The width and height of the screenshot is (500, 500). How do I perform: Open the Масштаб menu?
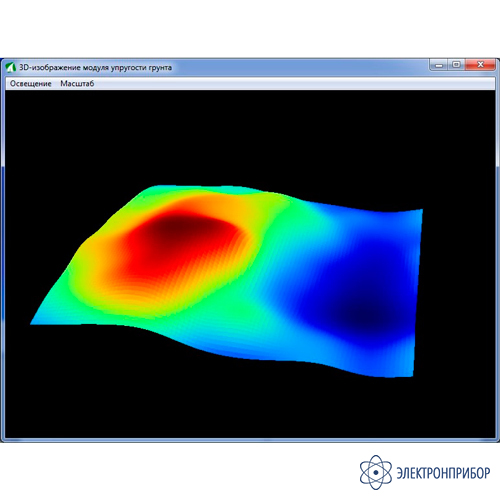click(77, 84)
